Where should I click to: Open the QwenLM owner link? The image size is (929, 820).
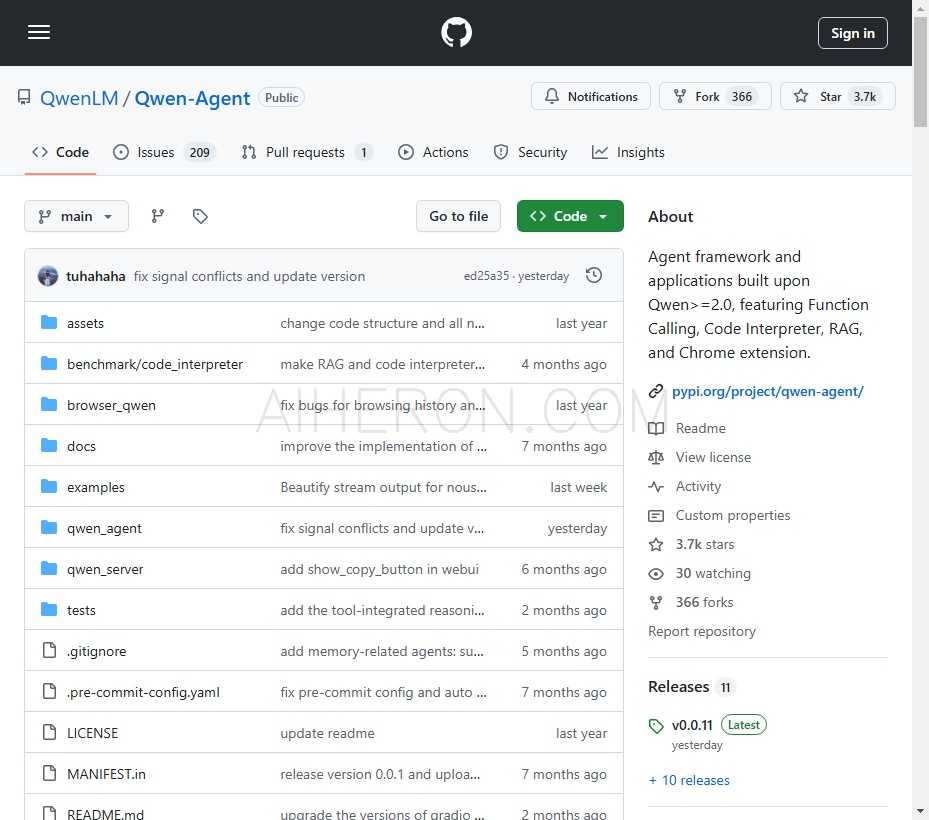[x=79, y=98]
